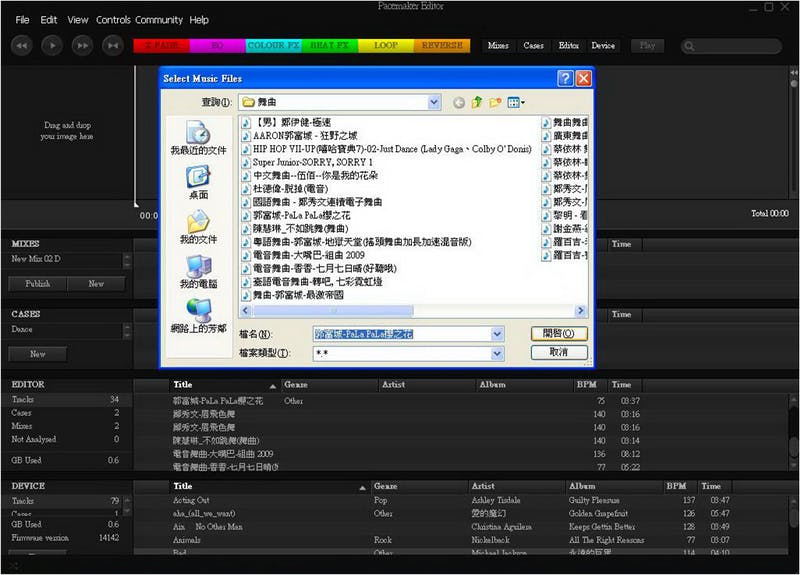Choose the LOOP yellow tab

click(x=386, y=45)
